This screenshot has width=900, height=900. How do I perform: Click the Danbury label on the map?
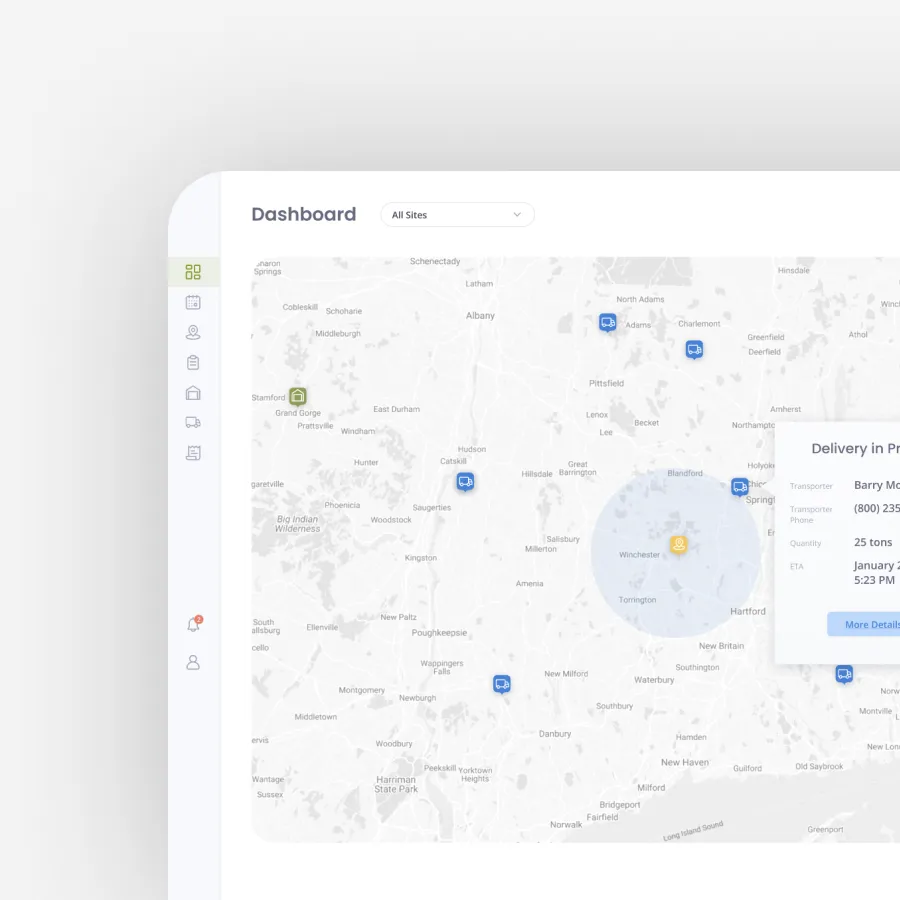554,734
